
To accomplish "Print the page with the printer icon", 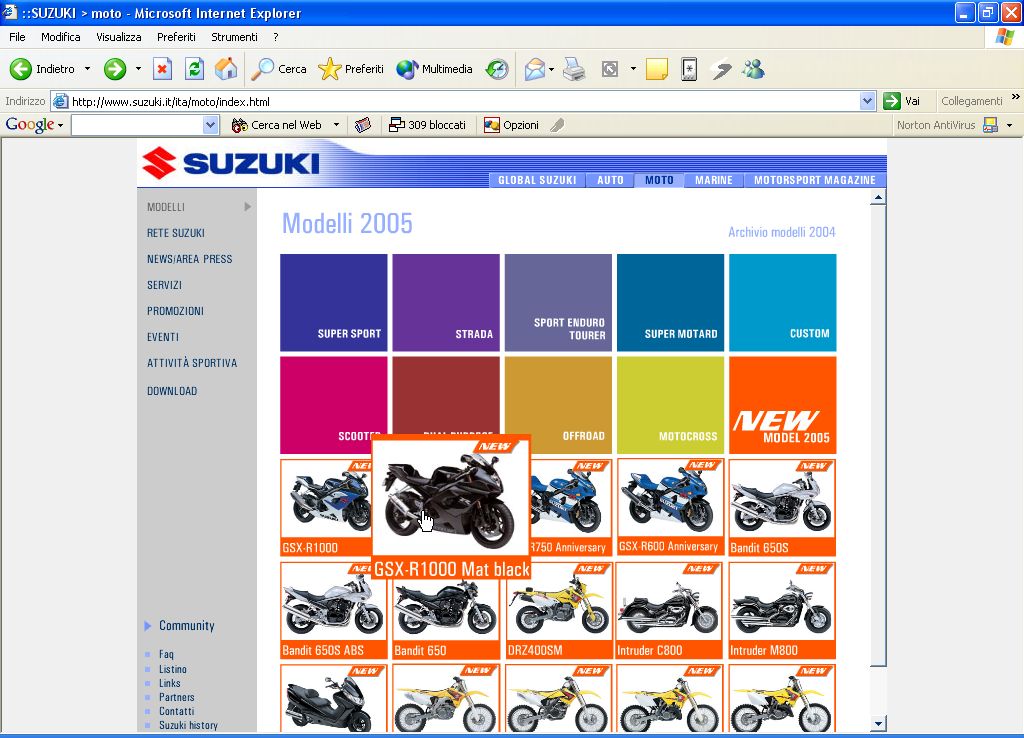I will [574, 69].
